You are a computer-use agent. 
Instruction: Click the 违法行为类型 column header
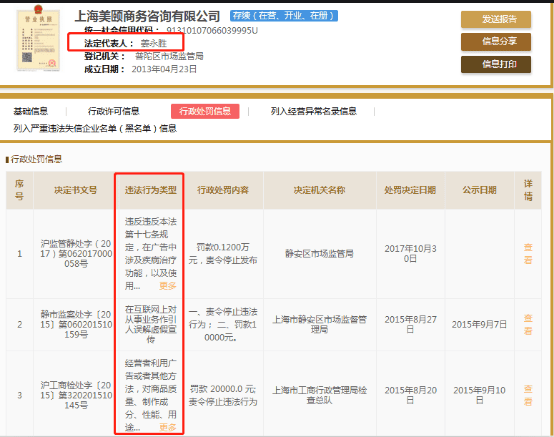click(x=151, y=190)
